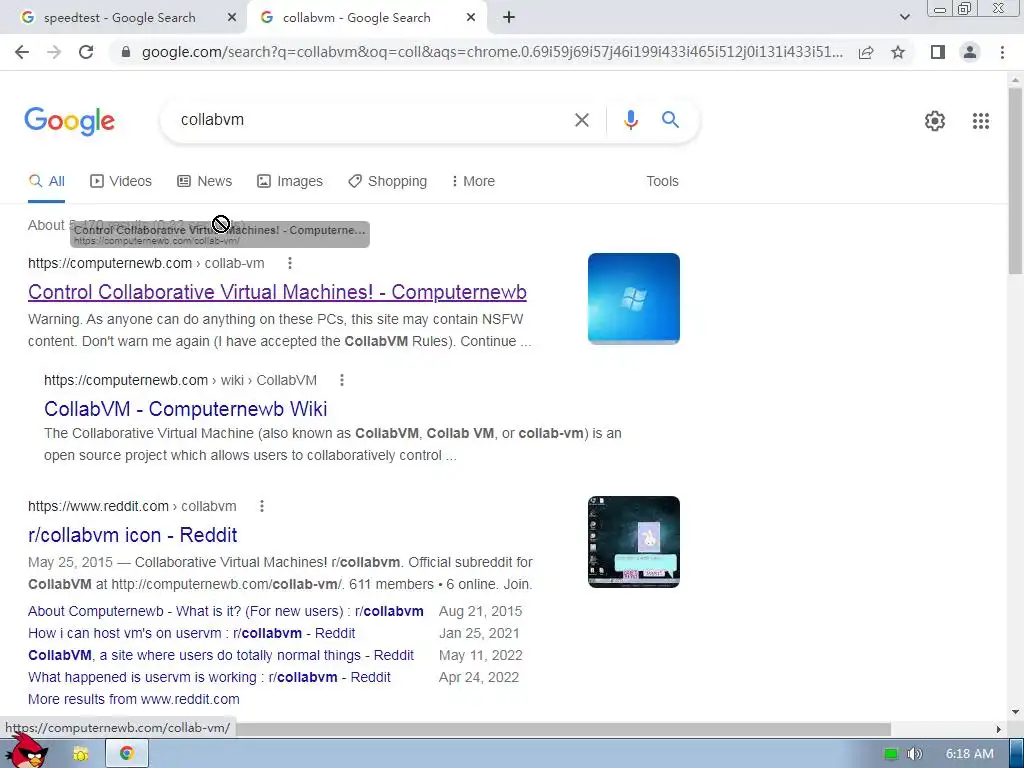Image resolution: width=1024 pixels, height=768 pixels.
Task: Open r/collabvm icon - Reddit result
Action: coord(133,535)
